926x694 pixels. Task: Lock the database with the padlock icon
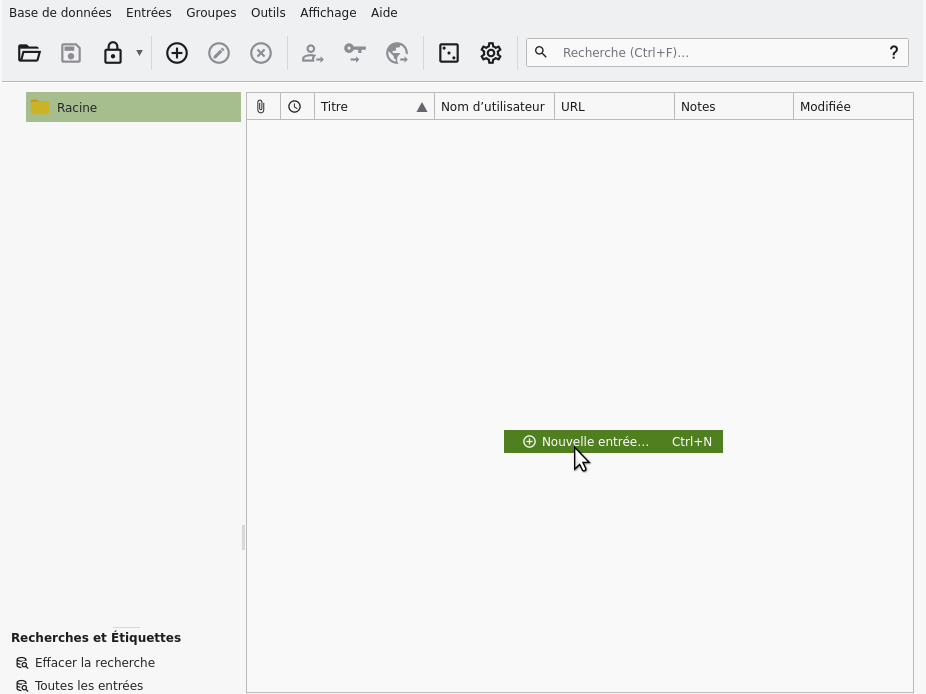coord(113,53)
